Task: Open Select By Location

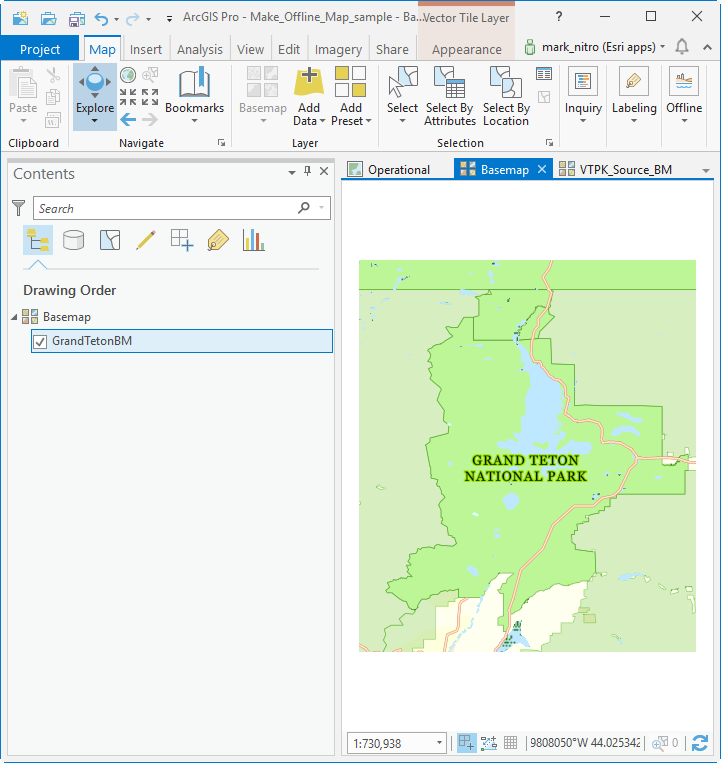Action: [x=506, y=96]
